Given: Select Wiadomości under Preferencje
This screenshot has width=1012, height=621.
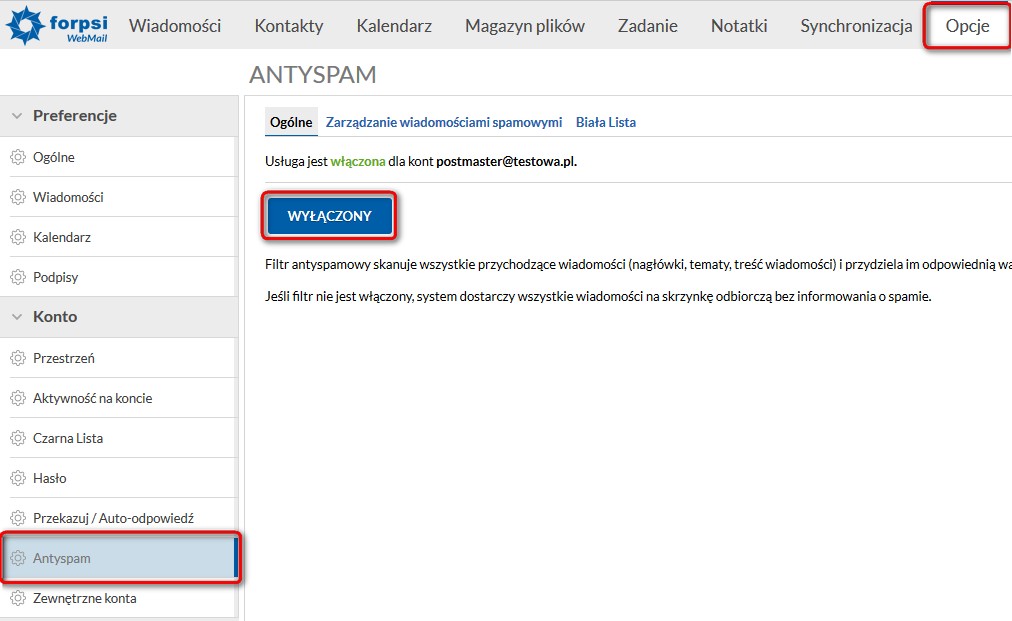Looking at the screenshot, I should pos(119,197).
